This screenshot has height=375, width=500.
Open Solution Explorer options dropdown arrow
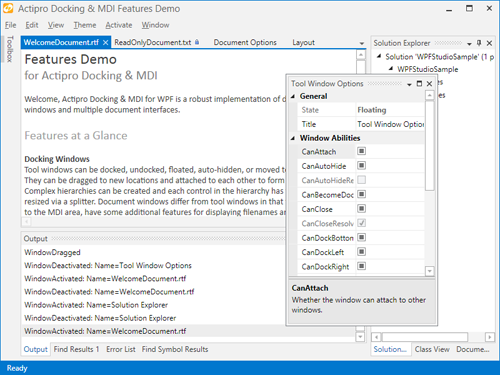469,44
